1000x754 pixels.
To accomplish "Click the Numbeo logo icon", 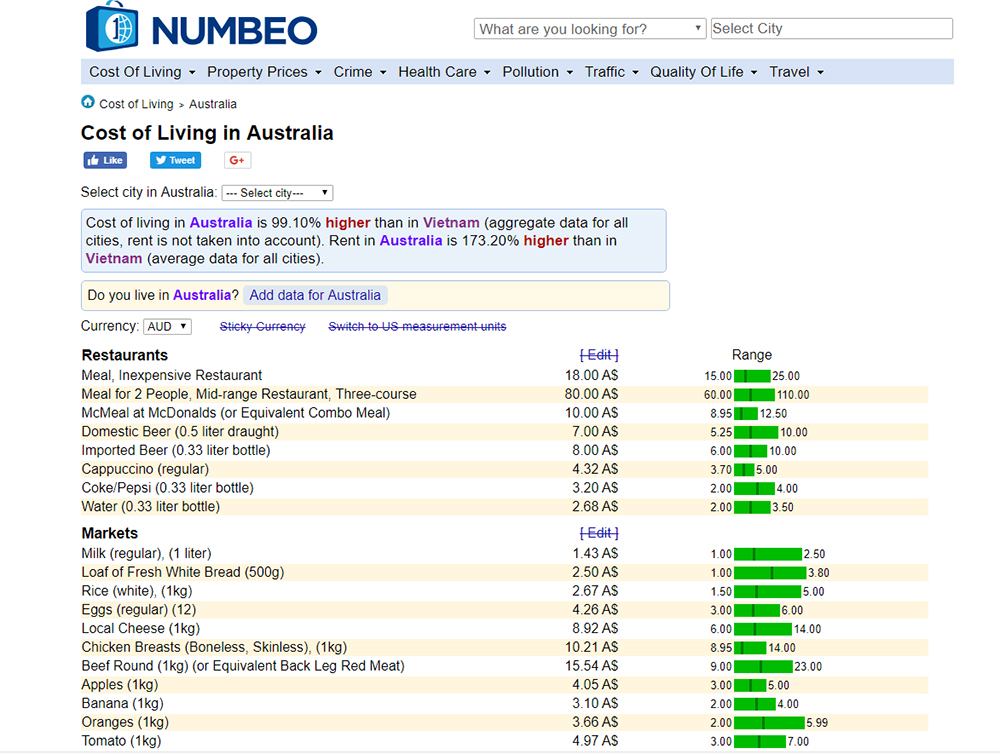I will pos(112,27).
